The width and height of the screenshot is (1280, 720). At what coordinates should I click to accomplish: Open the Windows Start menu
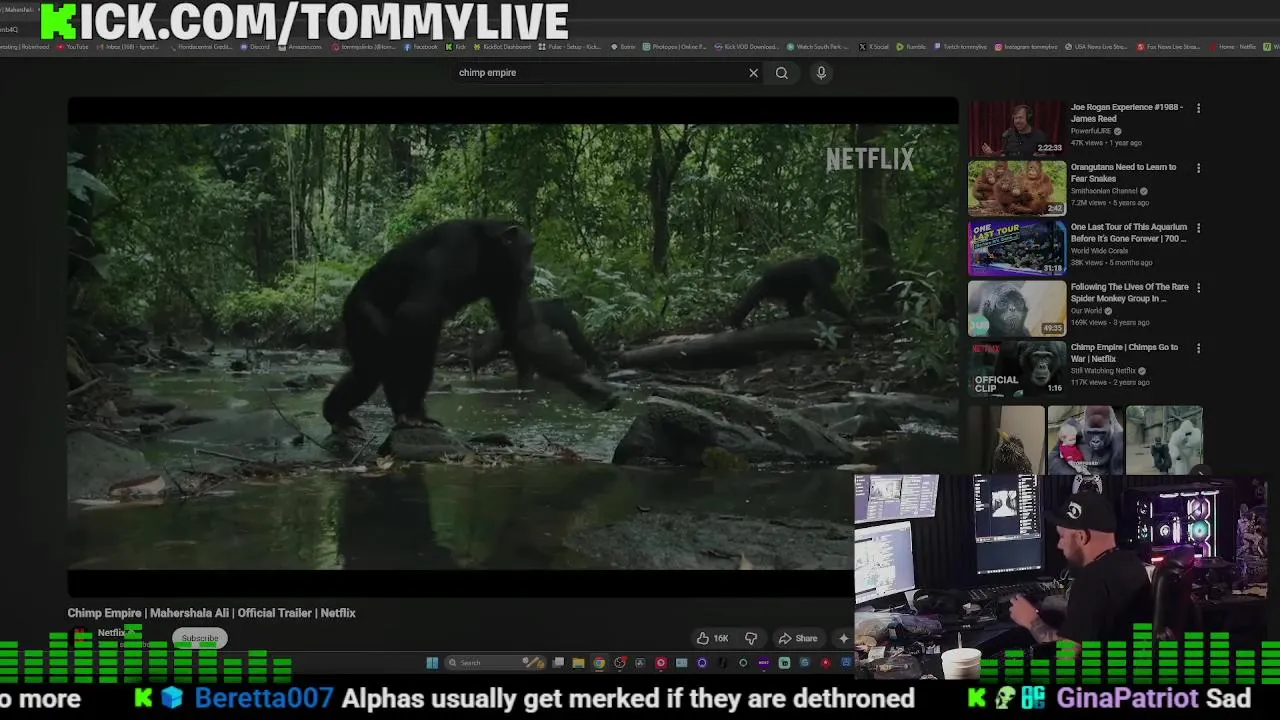click(x=432, y=662)
